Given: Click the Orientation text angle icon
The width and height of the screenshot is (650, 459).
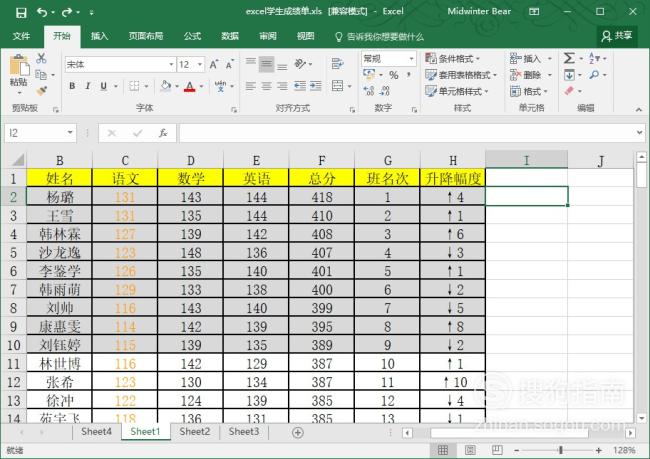Looking at the screenshot, I should point(300,64).
